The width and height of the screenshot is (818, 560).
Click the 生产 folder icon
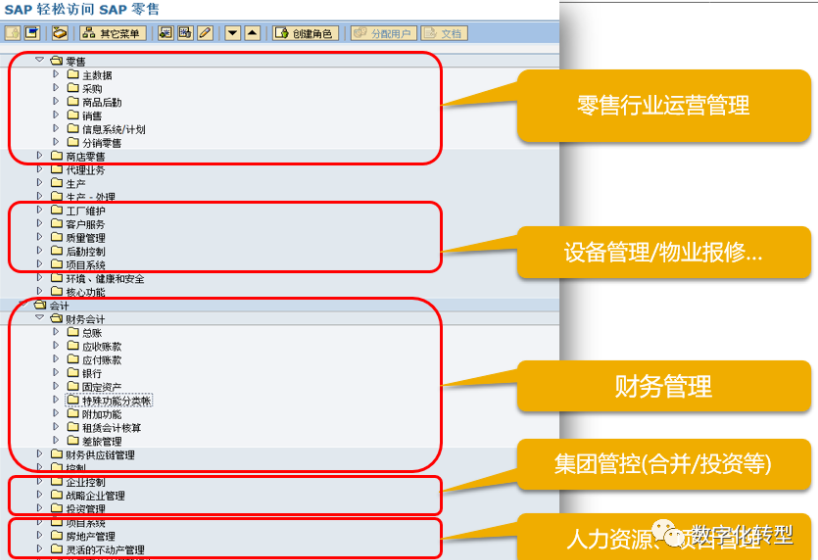click(x=57, y=183)
